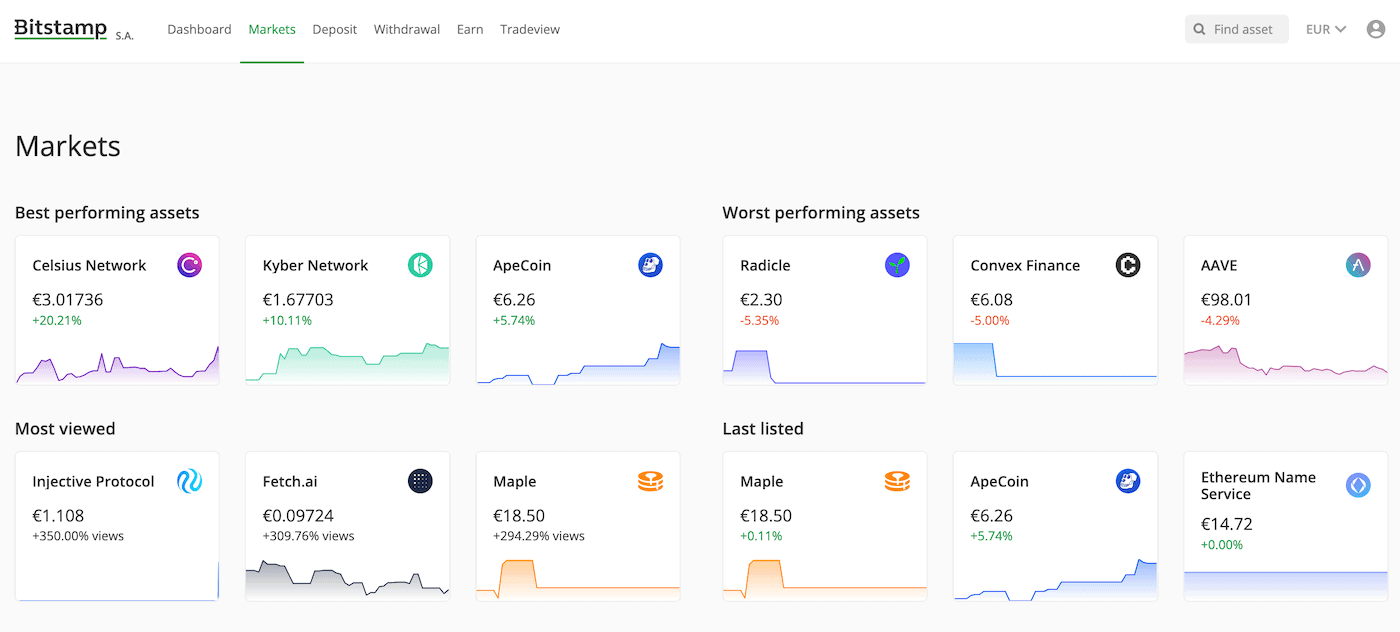Open the Kyber Network asset link

pos(315,265)
